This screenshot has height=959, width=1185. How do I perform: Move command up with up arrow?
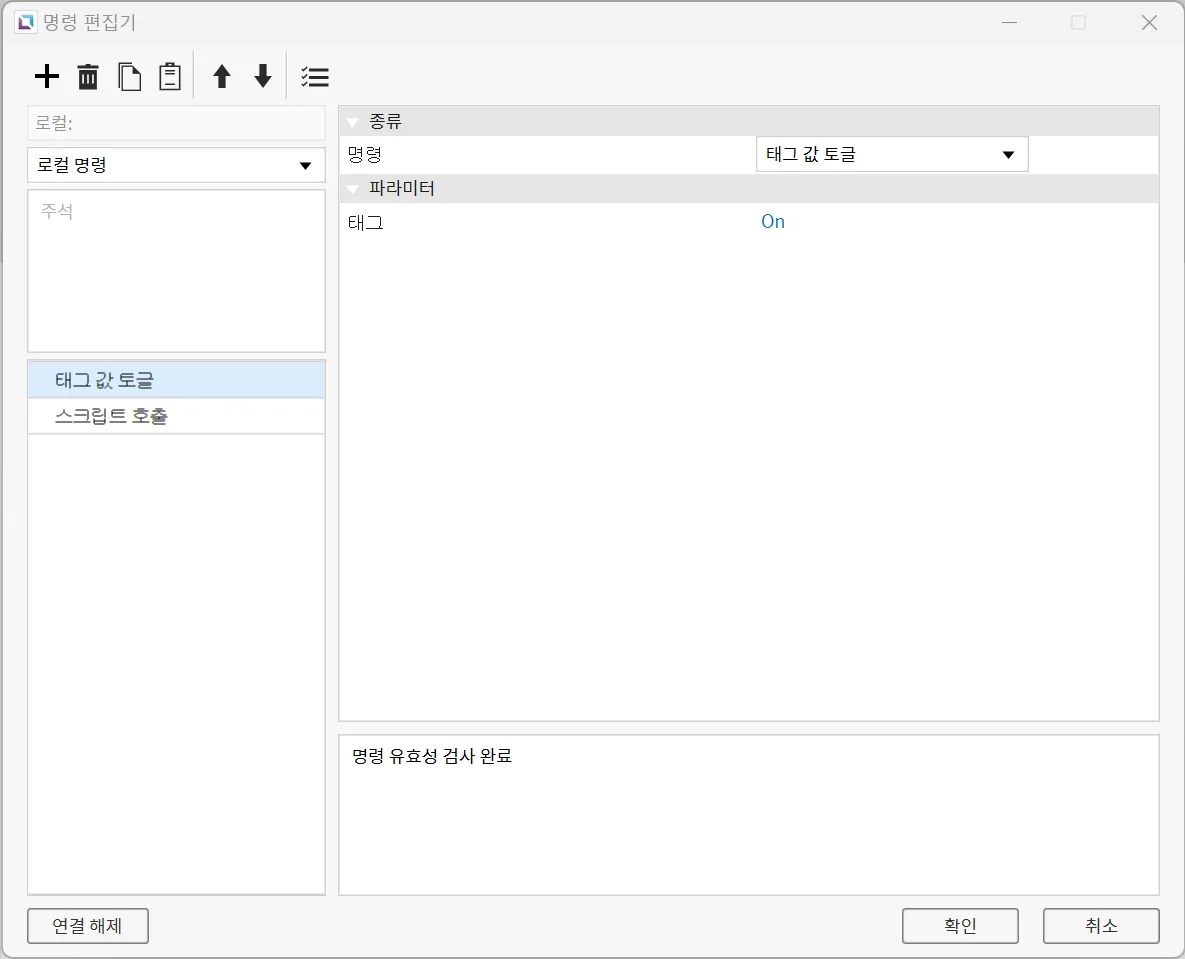222,77
